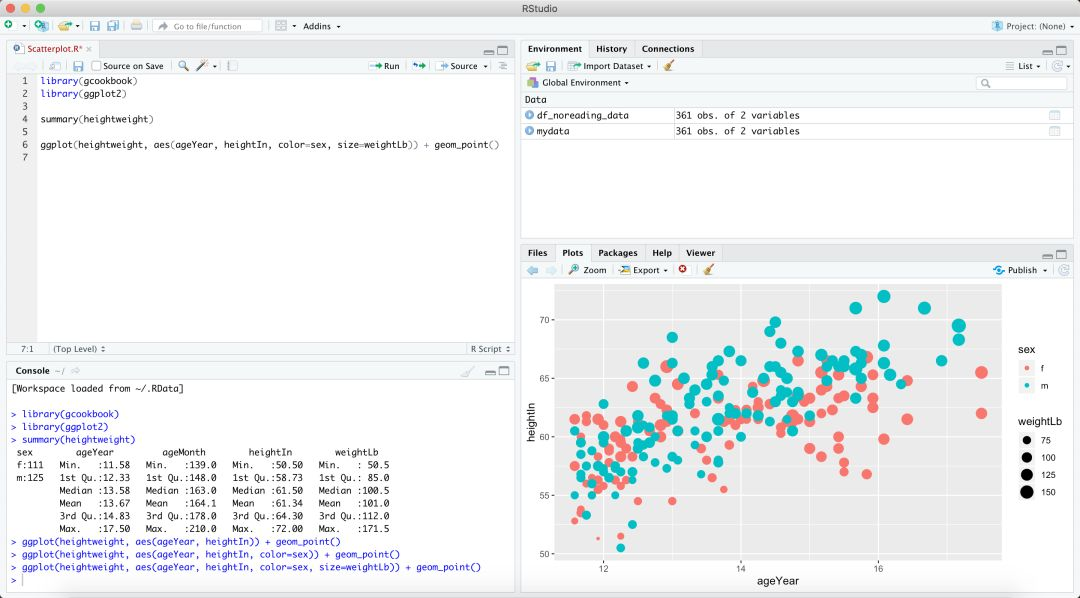Switch to the Packages tab
1080x598 pixels.
tap(617, 253)
